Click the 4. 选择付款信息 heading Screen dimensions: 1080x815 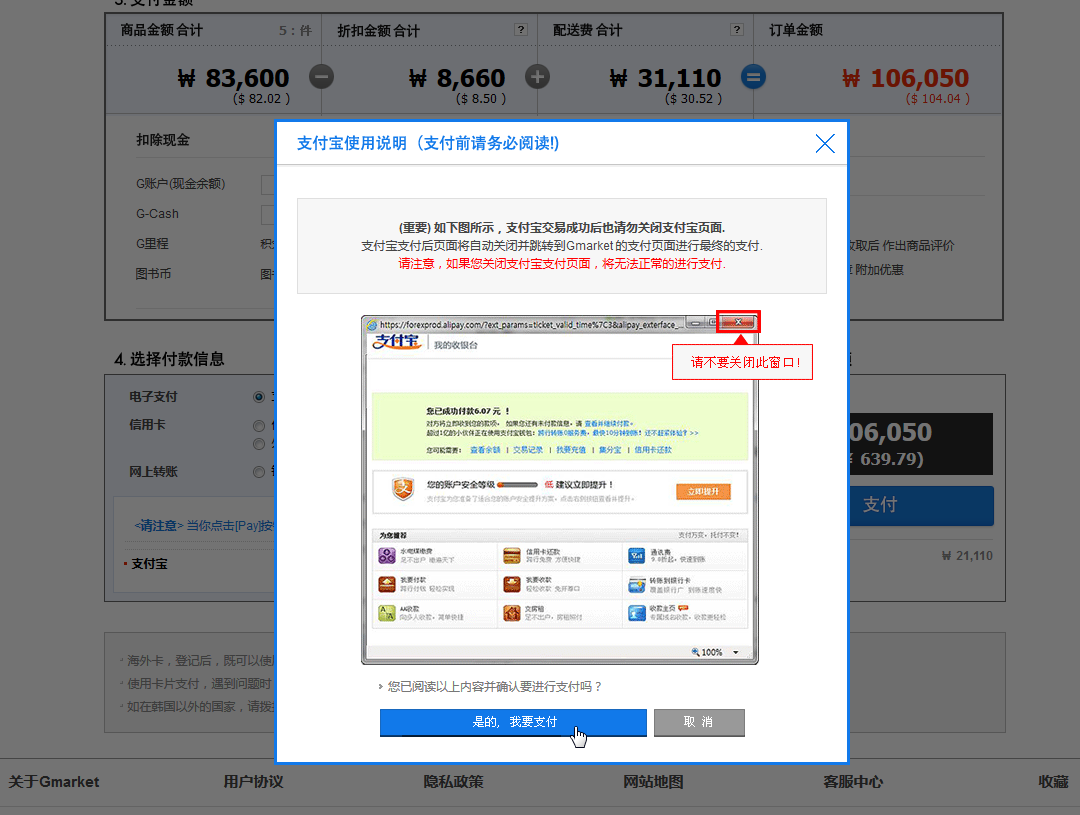click(x=169, y=359)
